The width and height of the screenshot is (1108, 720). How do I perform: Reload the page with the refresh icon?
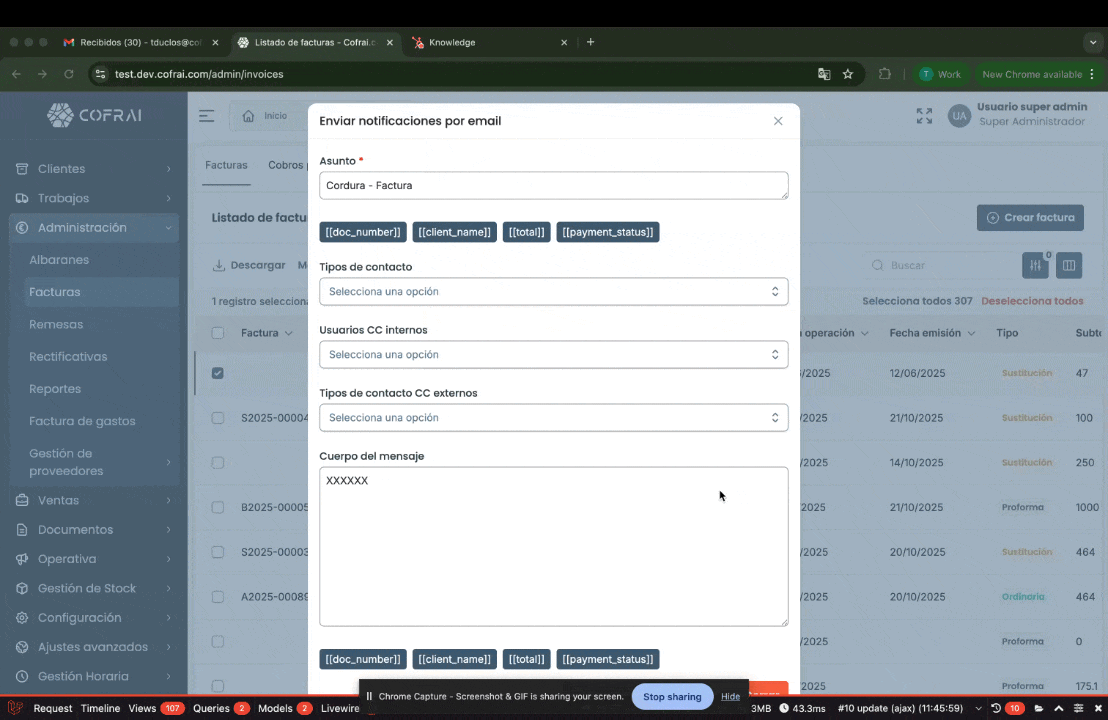(x=69, y=74)
